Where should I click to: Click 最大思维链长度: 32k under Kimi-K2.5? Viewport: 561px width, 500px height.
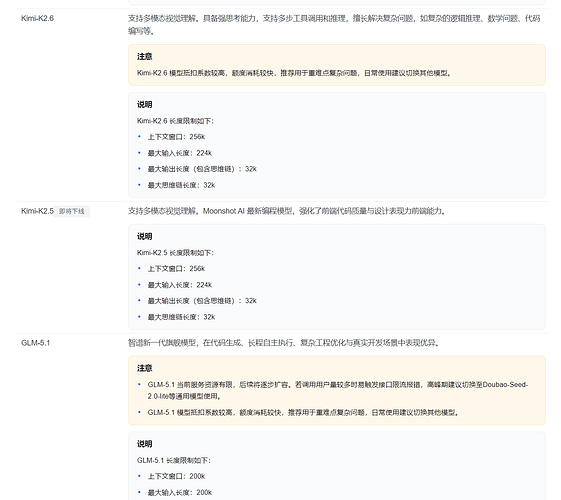(x=181, y=317)
